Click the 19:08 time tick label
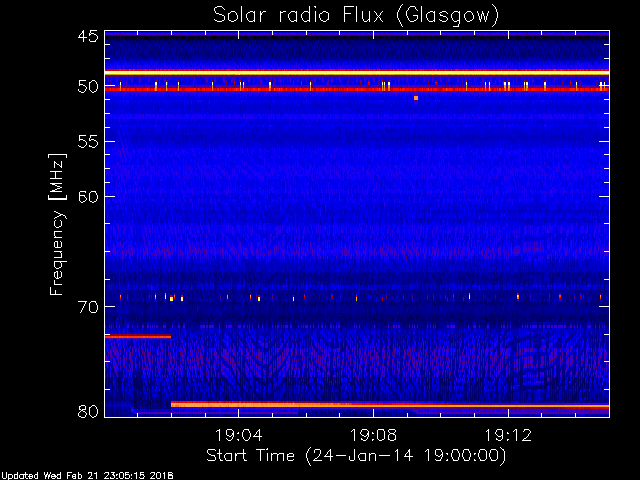 tap(373, 435)
